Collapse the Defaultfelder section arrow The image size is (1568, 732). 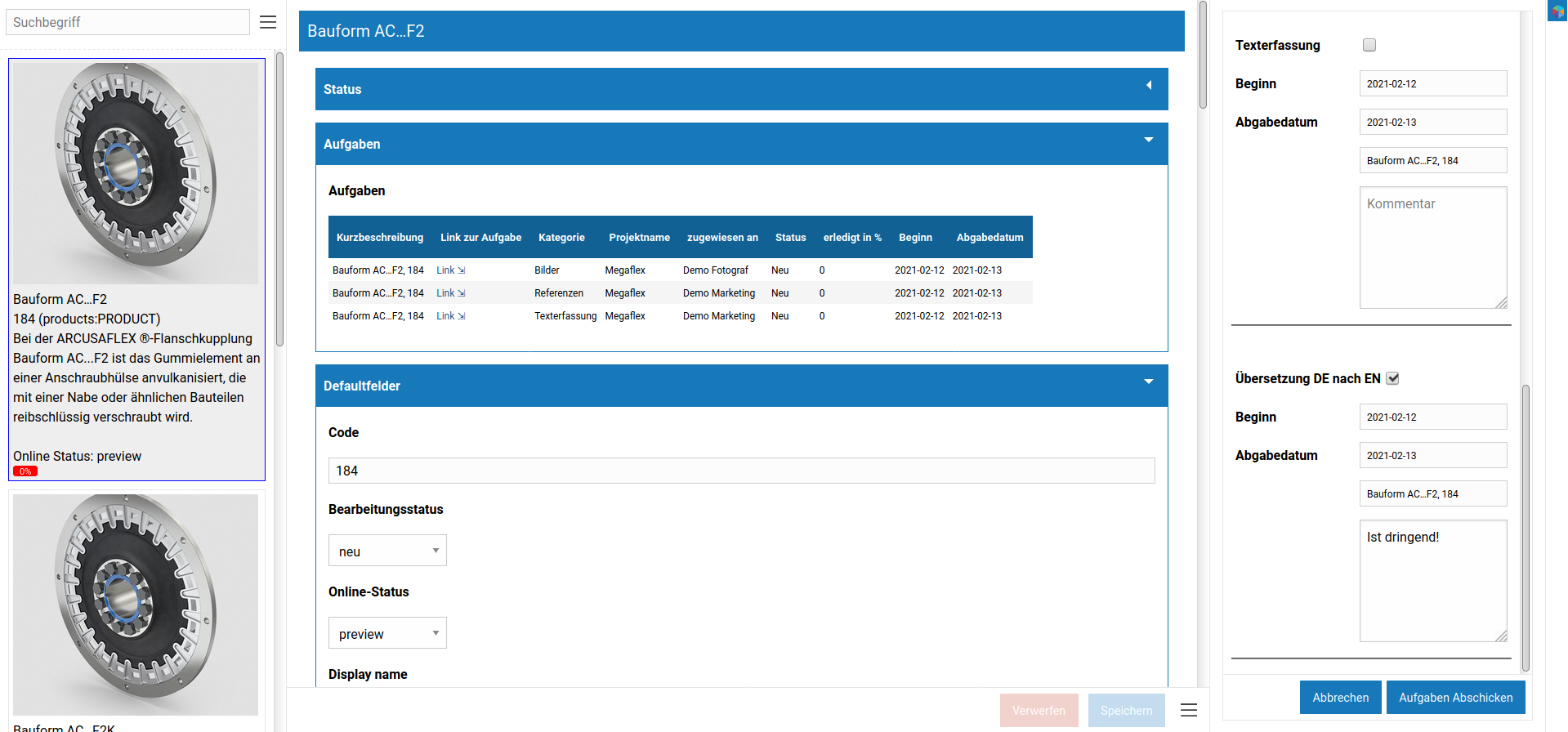1149,382
